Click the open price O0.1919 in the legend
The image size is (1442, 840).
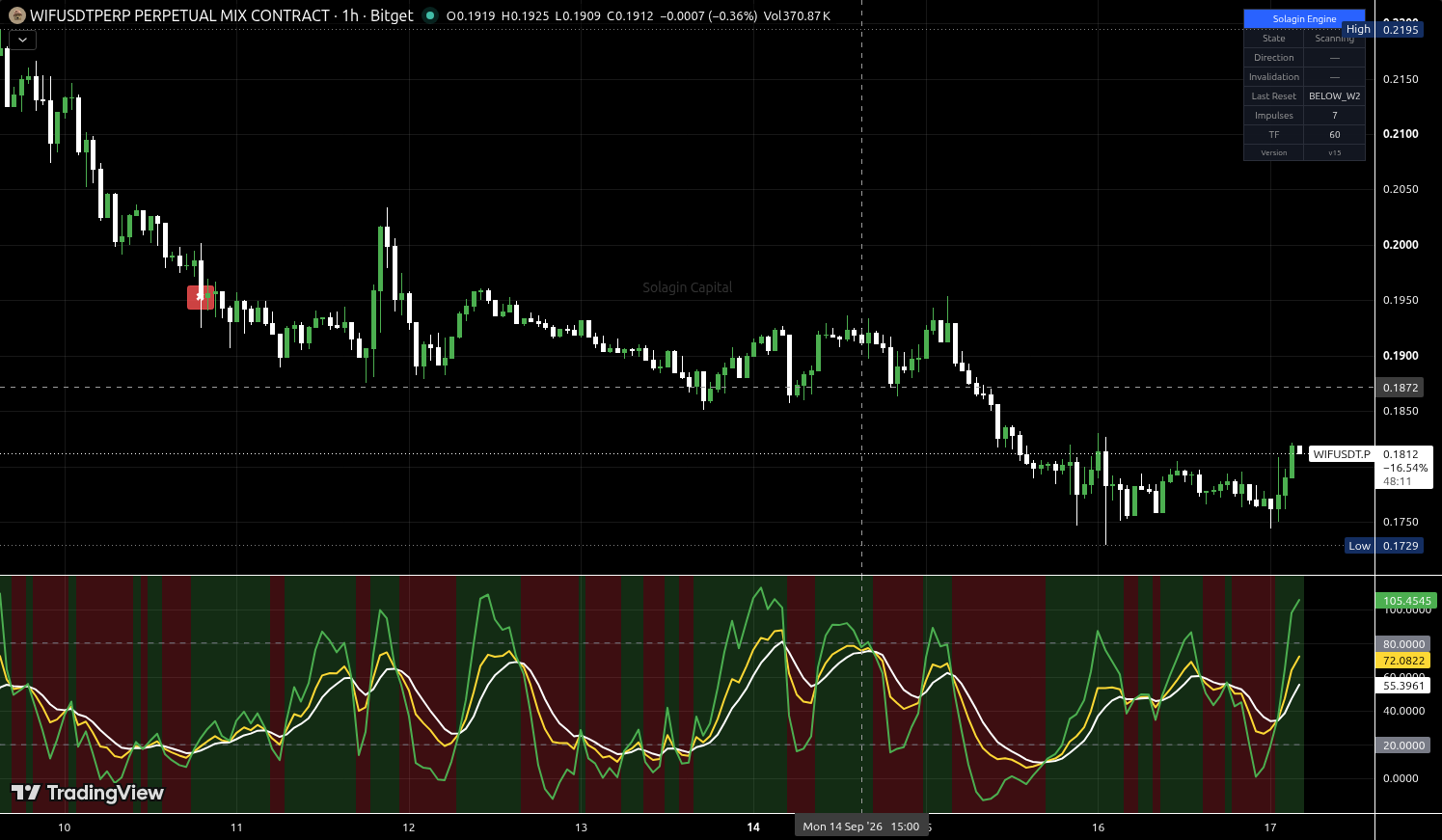tap(472, 15)
